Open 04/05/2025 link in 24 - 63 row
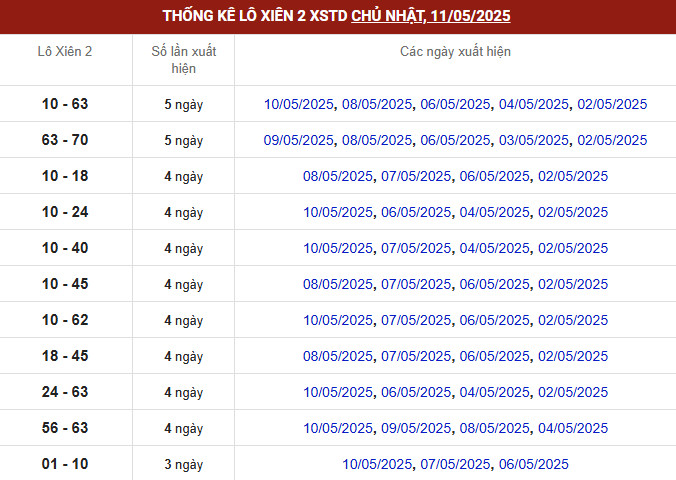 click(494, 392)
